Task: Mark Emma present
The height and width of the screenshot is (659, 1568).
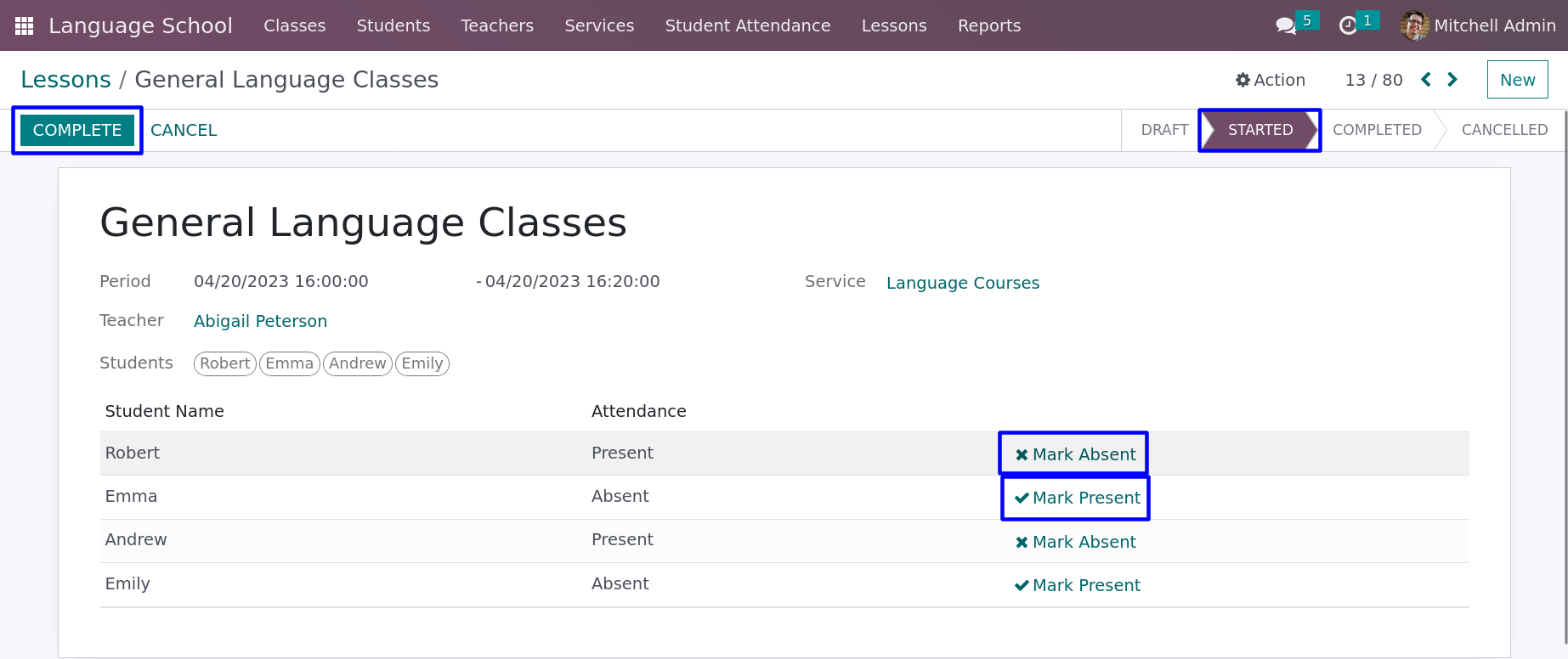Action: (x=1078, y=498)
